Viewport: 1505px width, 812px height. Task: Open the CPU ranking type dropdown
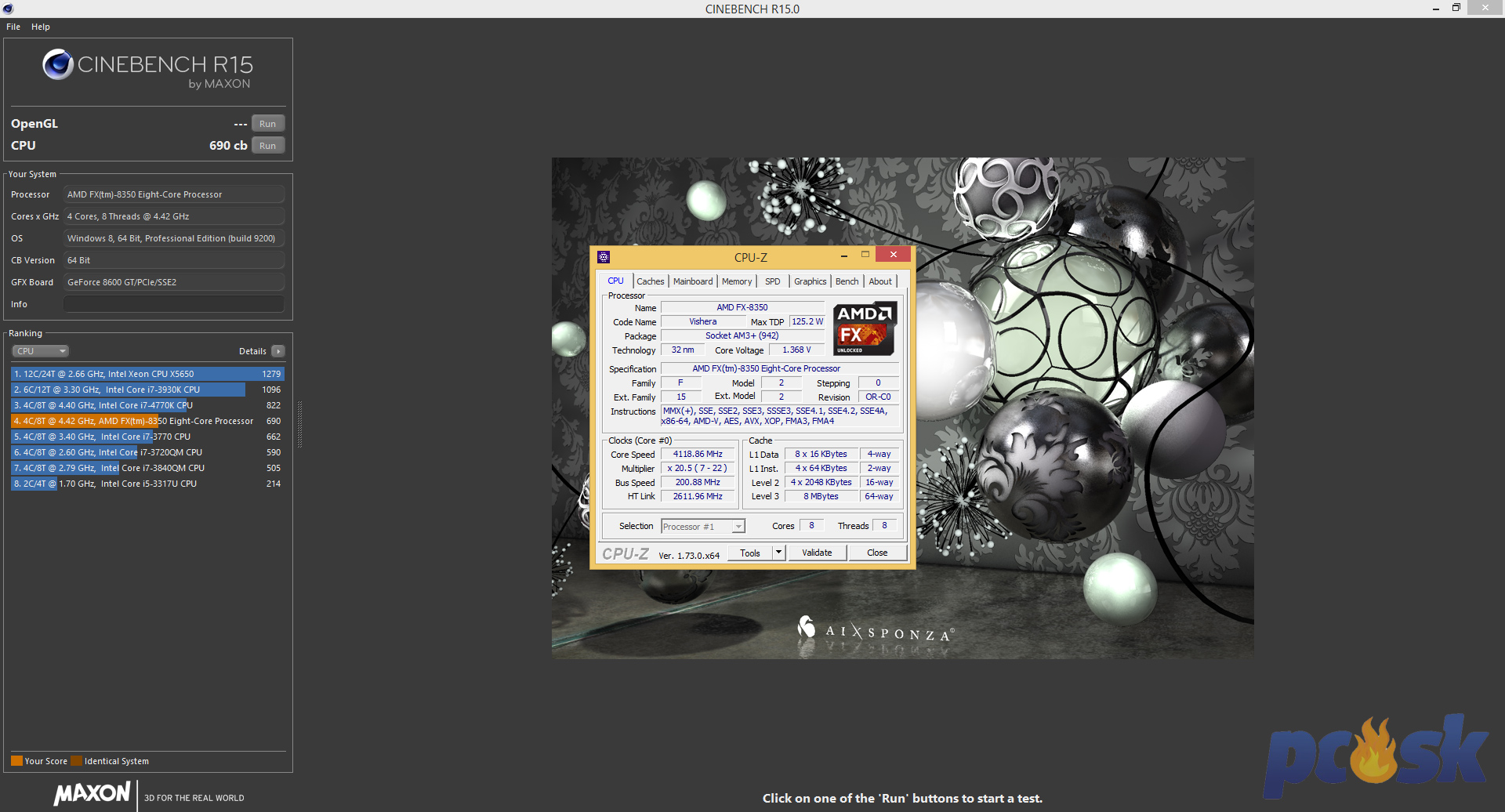pyautogui.click(x=40, y=351)
